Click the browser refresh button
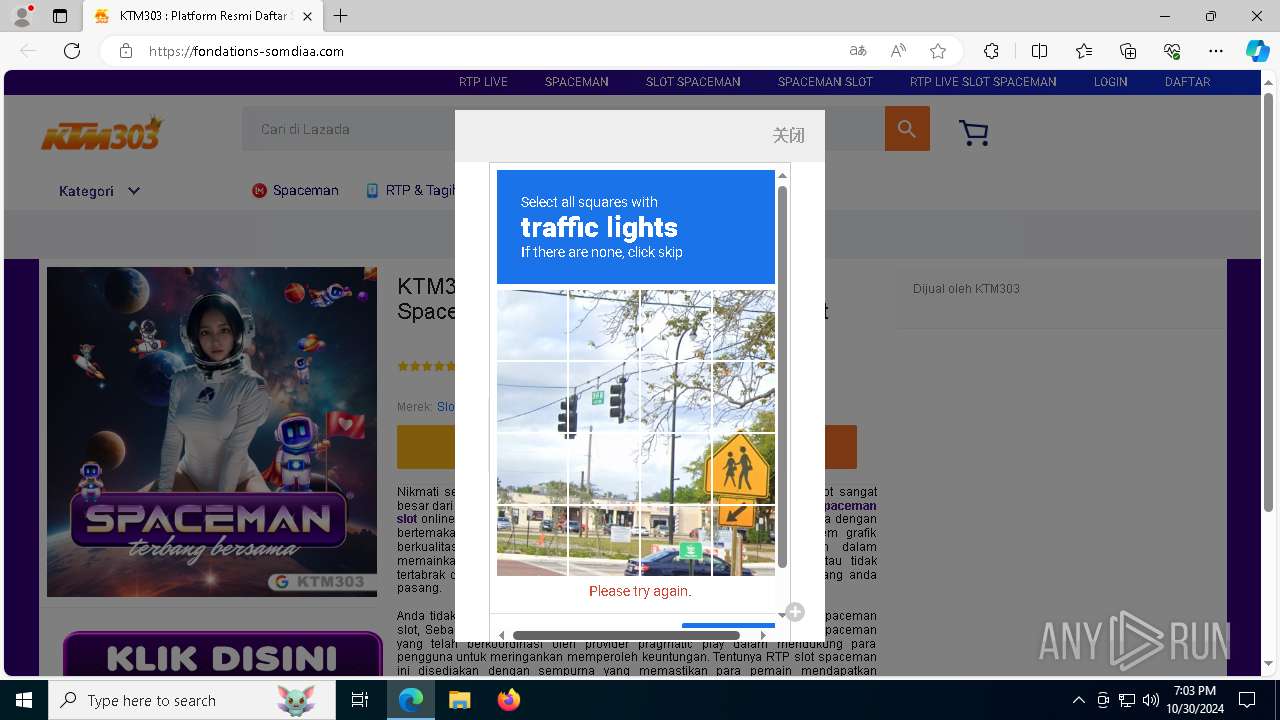Image resolution: width=1280 pixels, height=720 pixels. 72,51
